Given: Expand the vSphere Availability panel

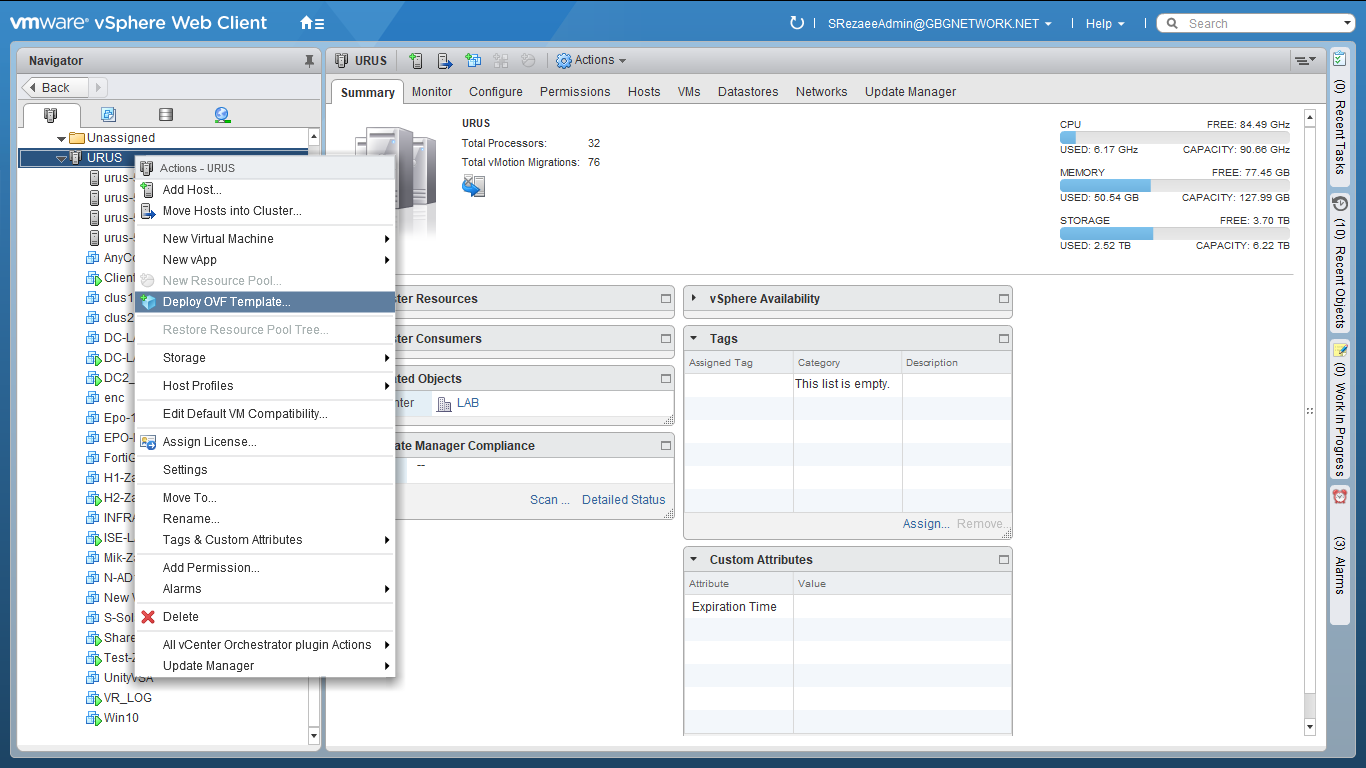Looking at the screenshot, I should coord(694,298).
